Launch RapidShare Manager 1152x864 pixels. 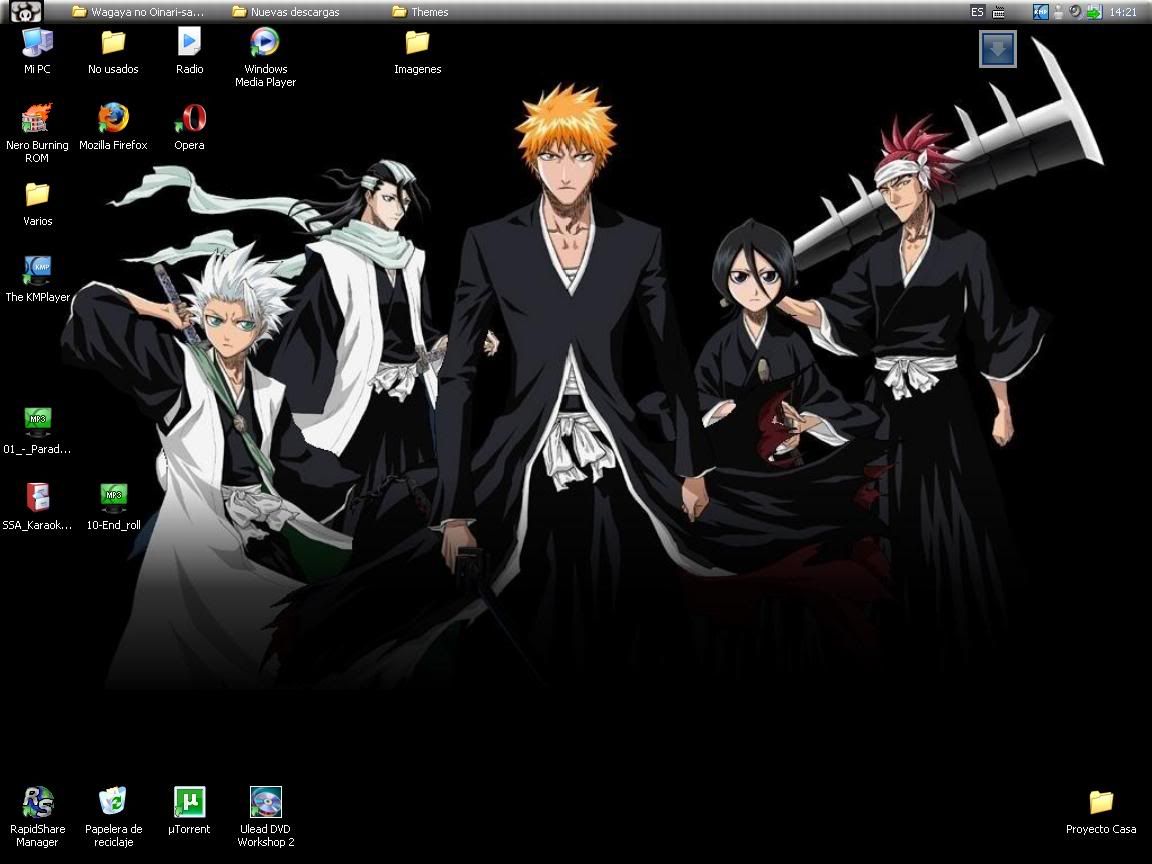37,817
